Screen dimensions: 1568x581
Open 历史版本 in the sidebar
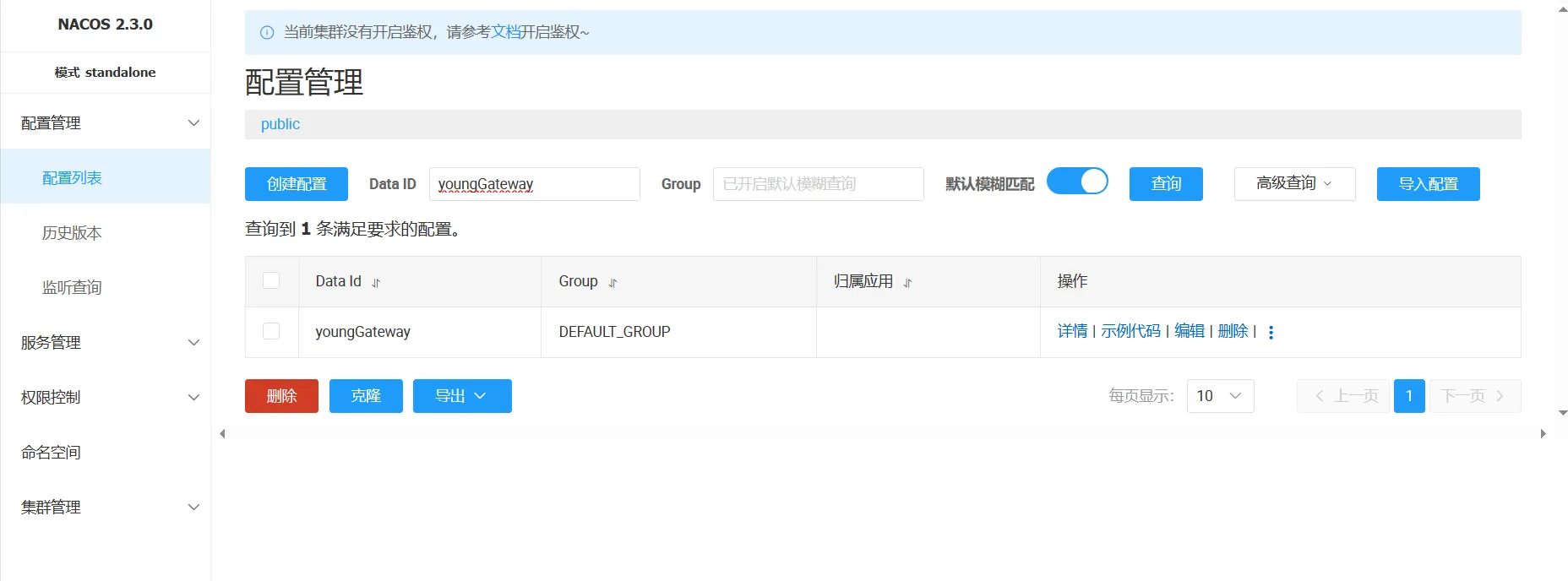72,233
